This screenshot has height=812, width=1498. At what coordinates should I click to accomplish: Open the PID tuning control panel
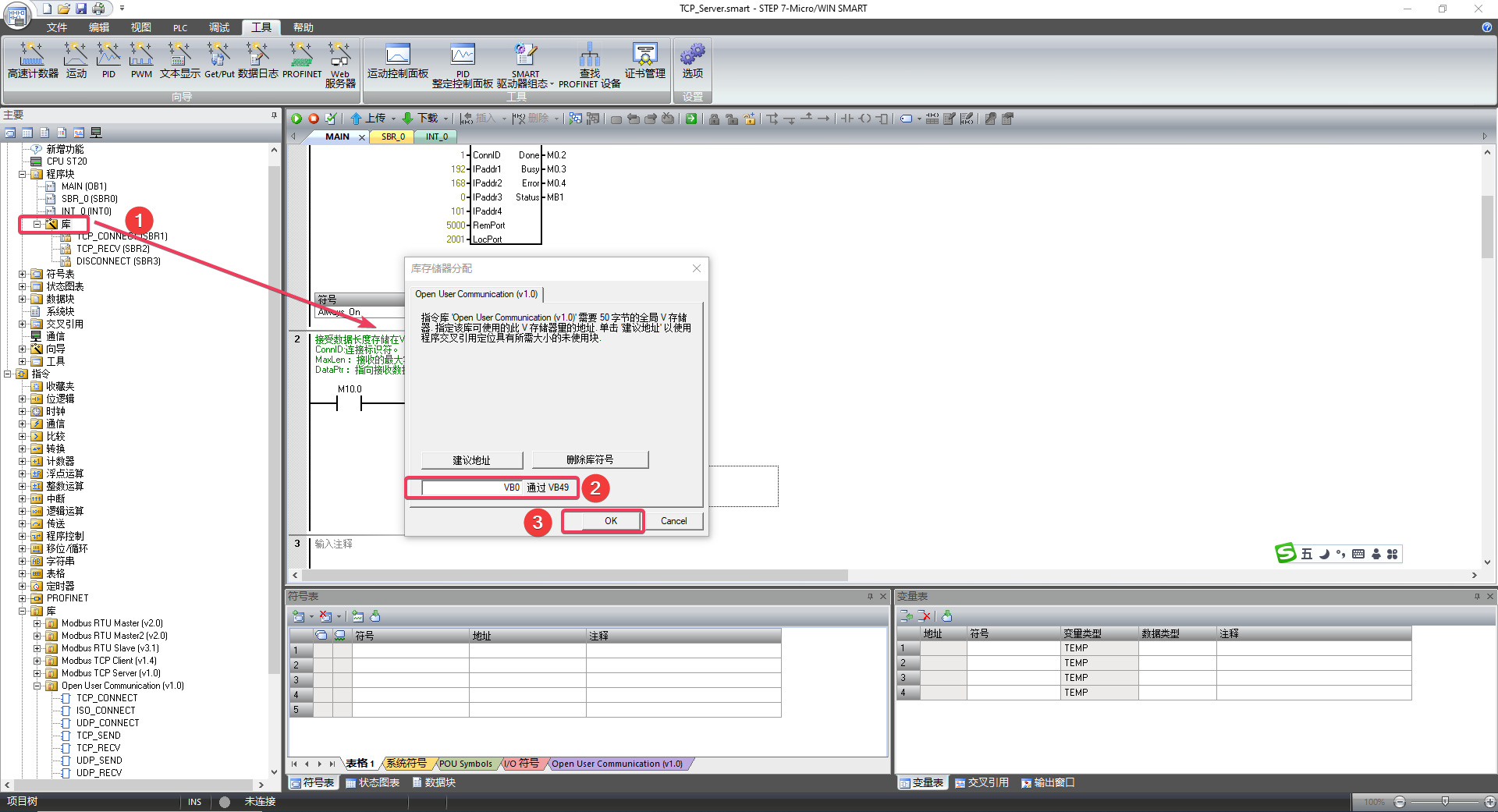pos(463,65)
